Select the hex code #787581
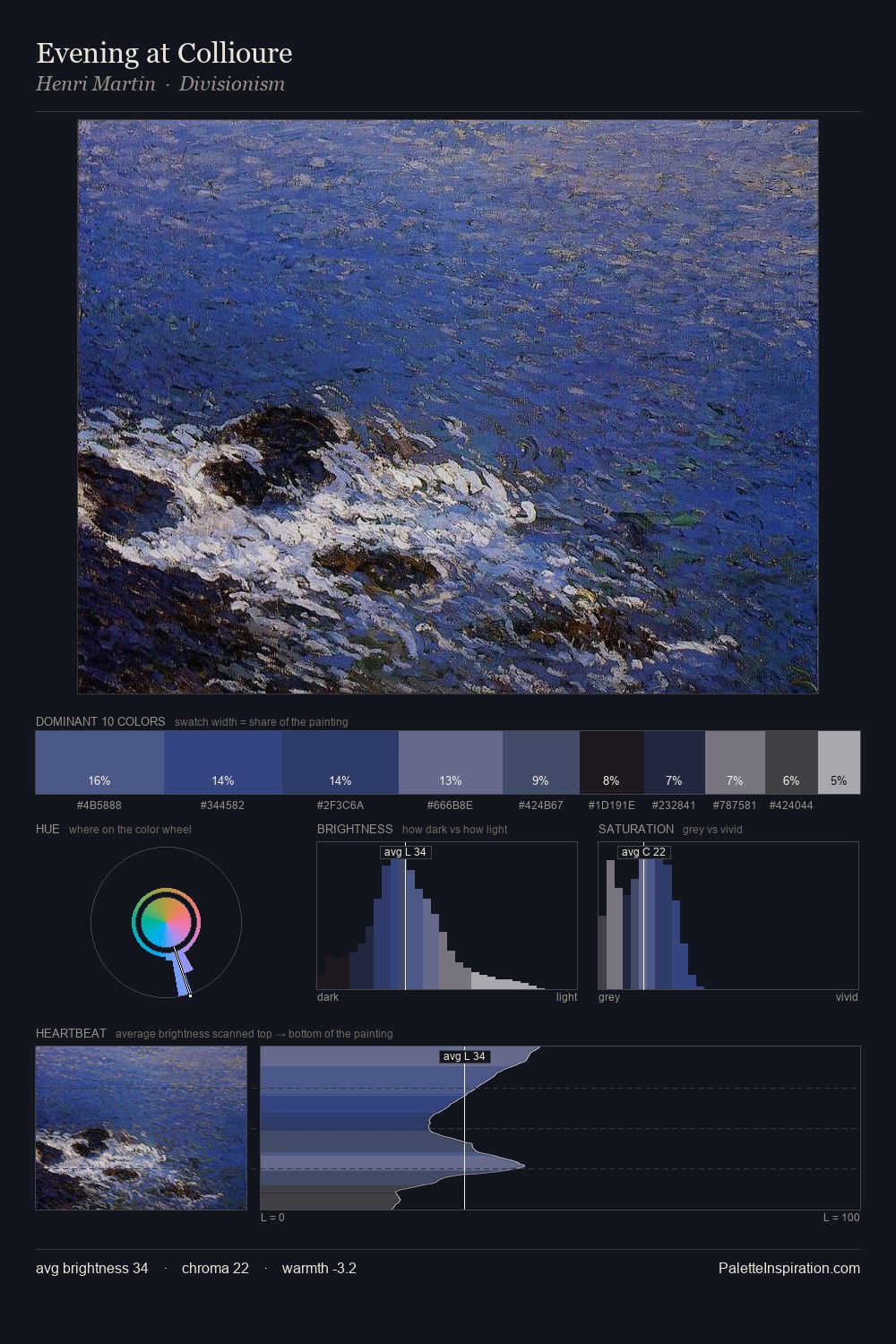 coord(735,806)
